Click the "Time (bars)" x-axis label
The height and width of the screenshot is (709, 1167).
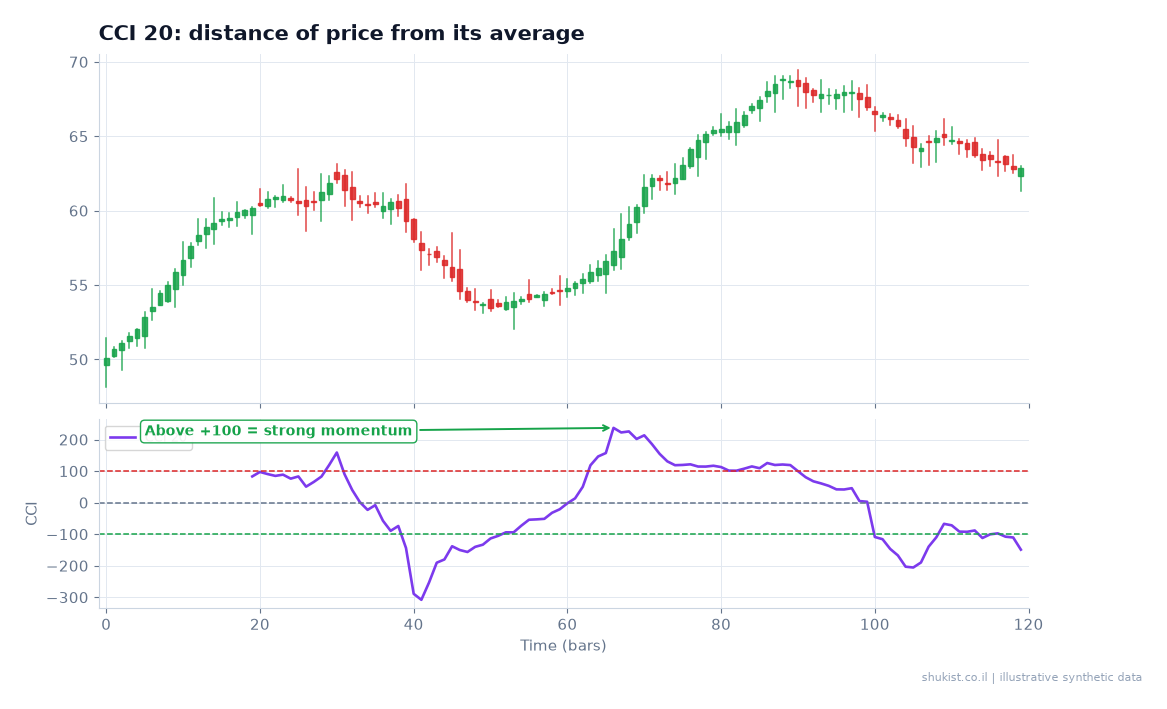tap(563, 646)
